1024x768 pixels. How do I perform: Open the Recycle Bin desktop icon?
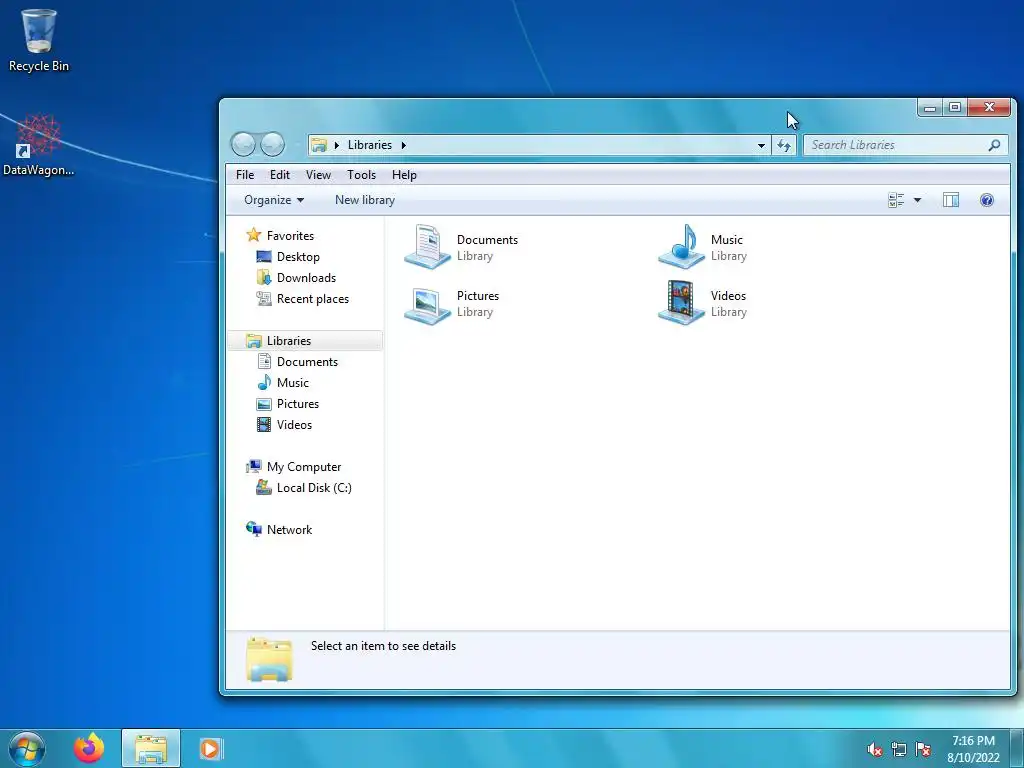point(39,40)
